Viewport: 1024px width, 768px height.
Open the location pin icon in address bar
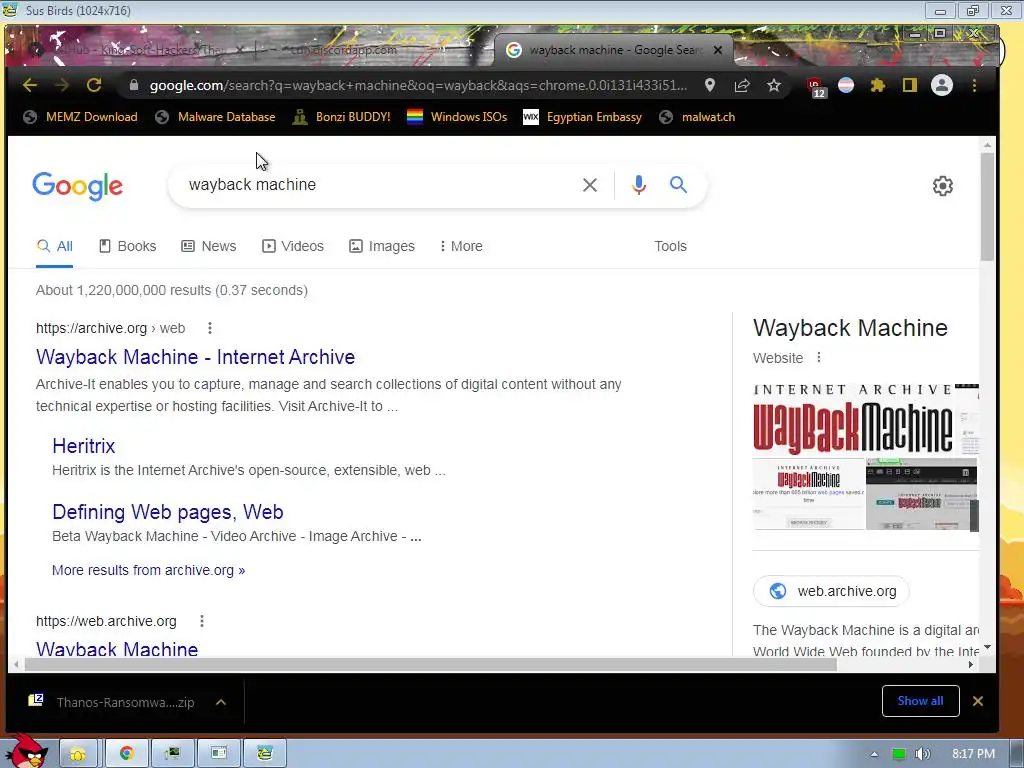(x=710, y=86)
